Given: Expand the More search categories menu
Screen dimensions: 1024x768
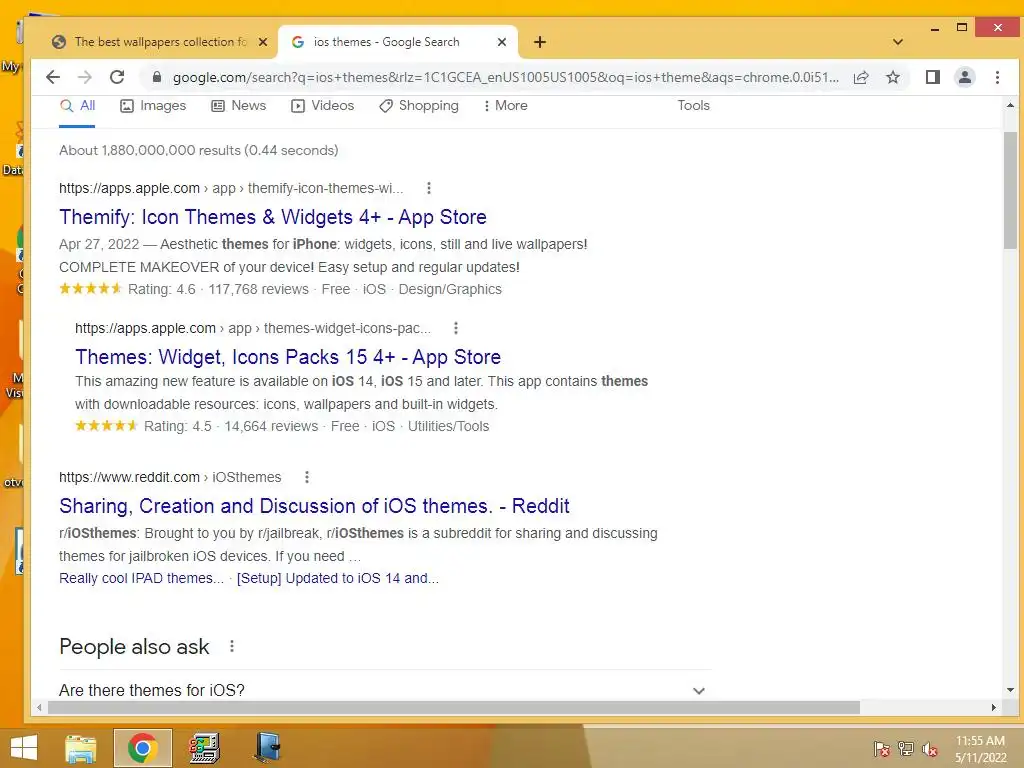Looking at the screenshot, I should coord(505,106).
